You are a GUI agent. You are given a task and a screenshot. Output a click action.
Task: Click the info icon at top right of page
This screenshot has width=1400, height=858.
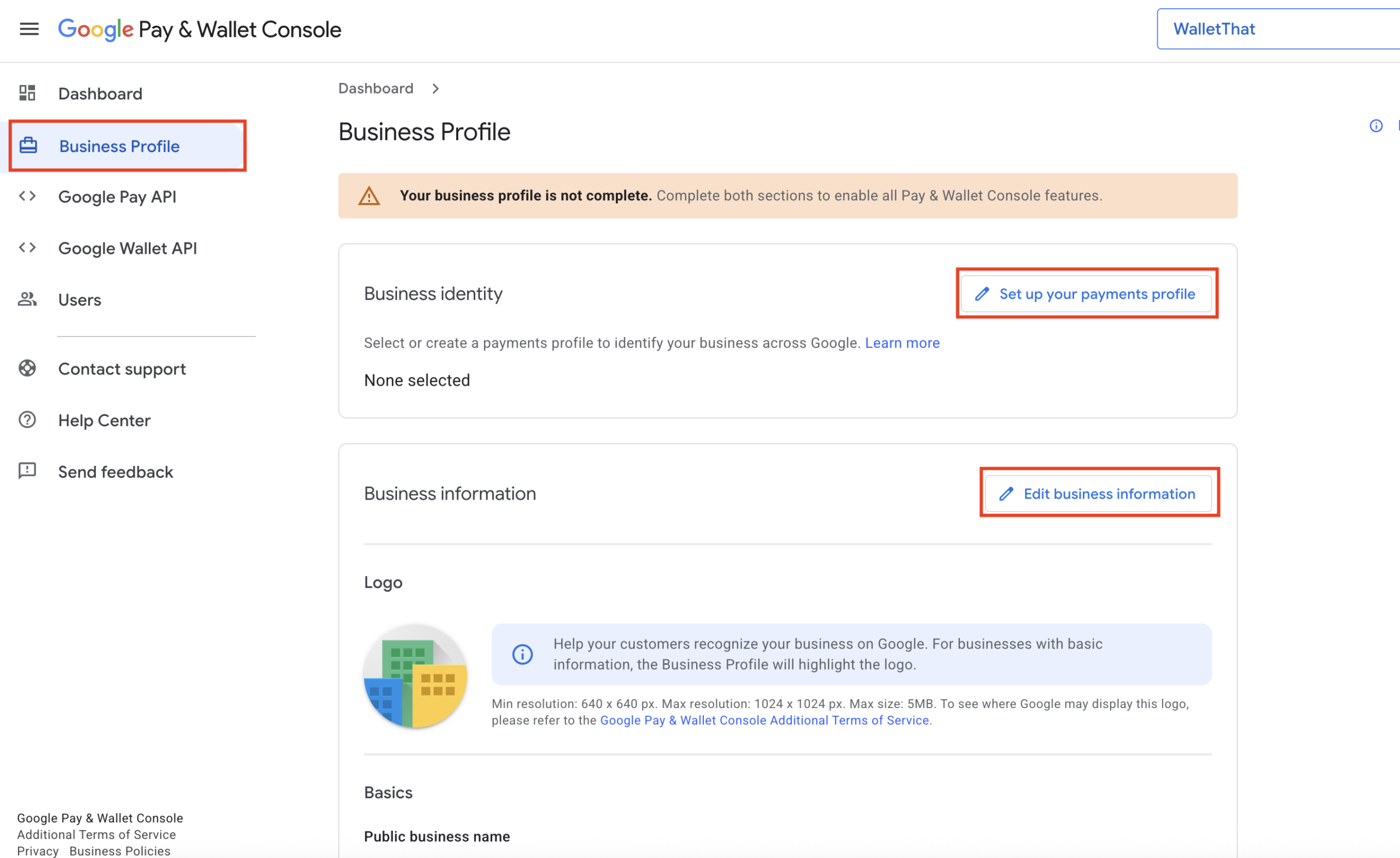1375,126
